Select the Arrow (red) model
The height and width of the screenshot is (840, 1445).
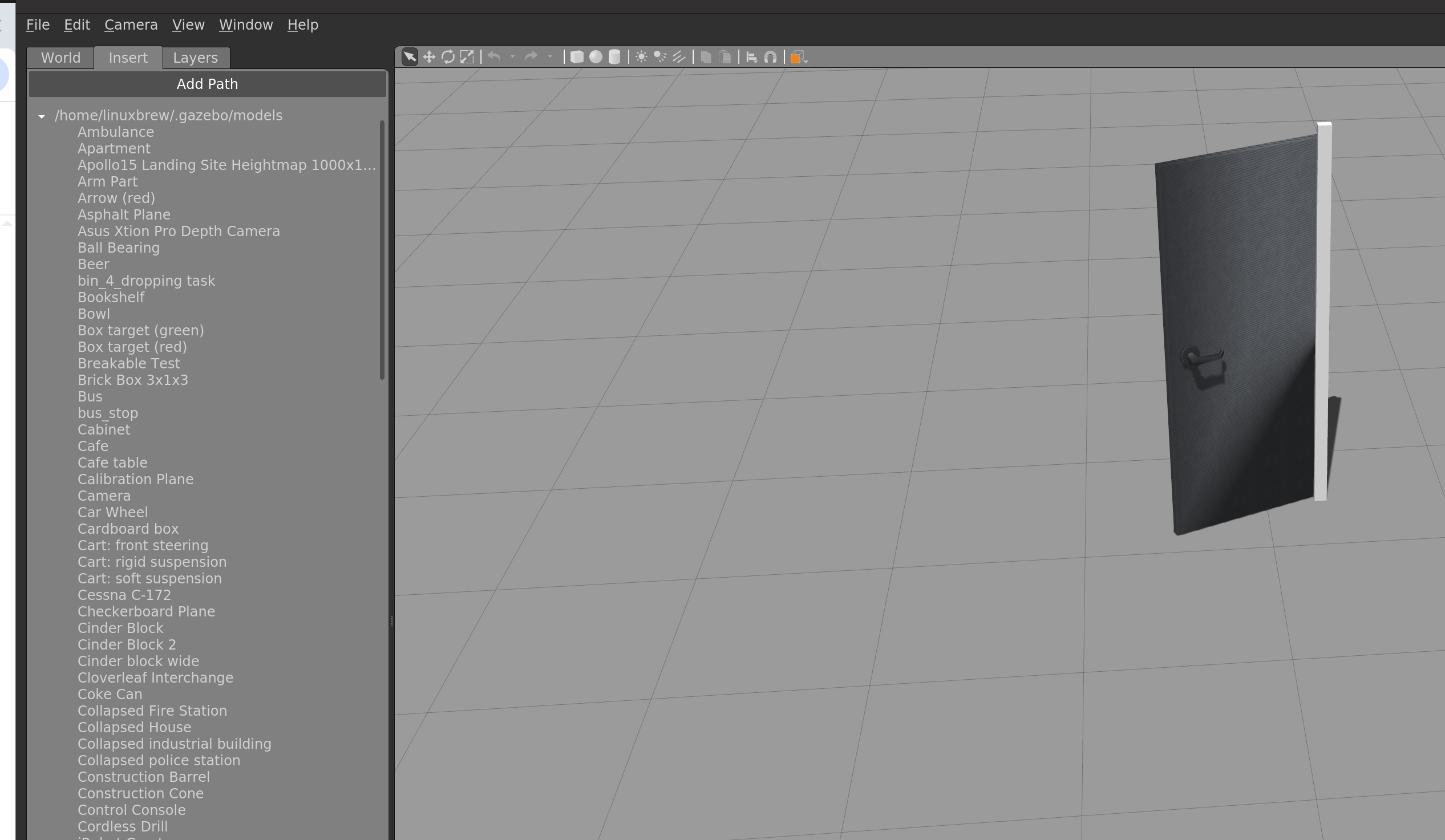[116, 198]
